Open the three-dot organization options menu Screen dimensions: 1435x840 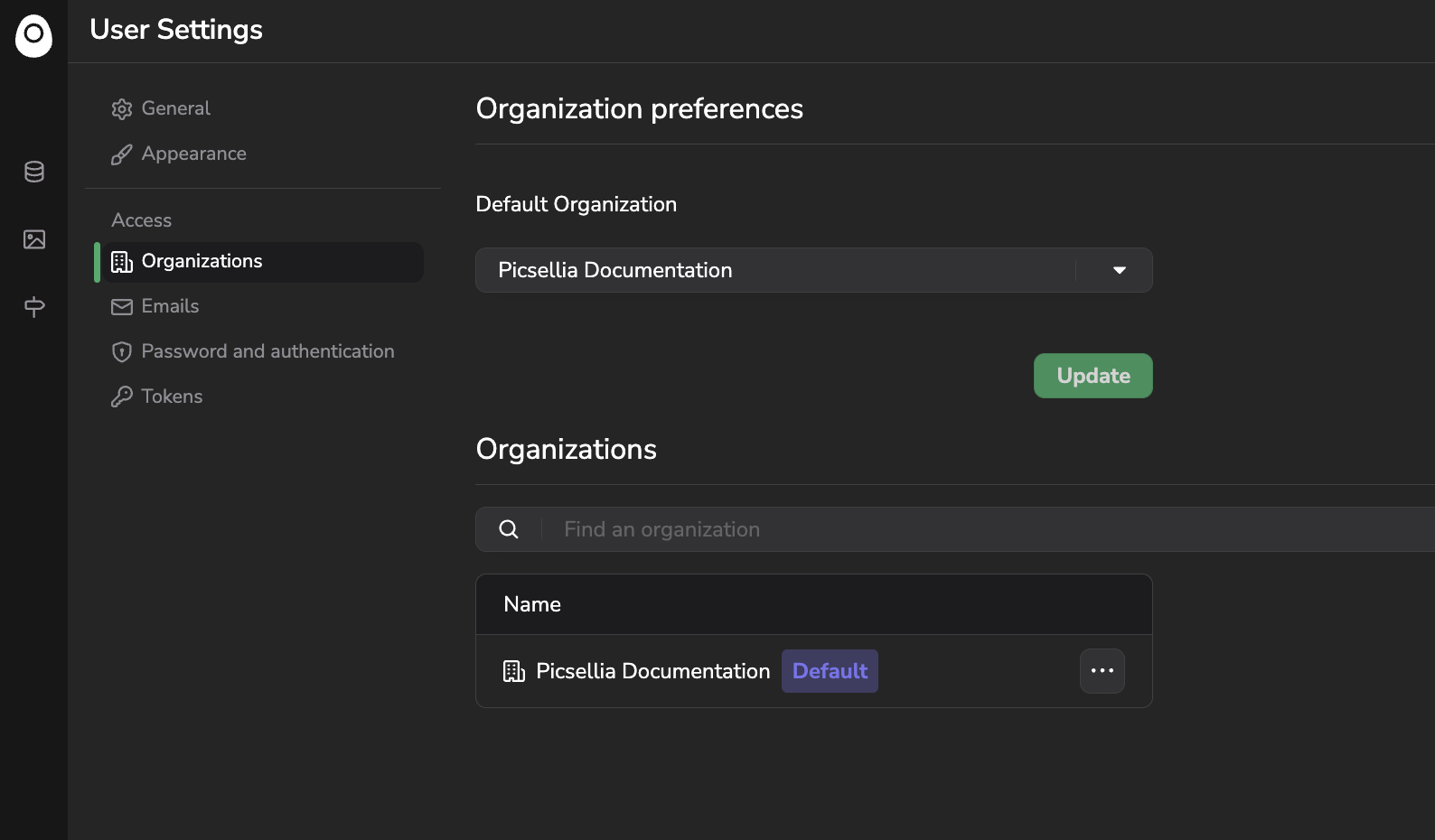pyautogui.click(x=1102, y=671)
